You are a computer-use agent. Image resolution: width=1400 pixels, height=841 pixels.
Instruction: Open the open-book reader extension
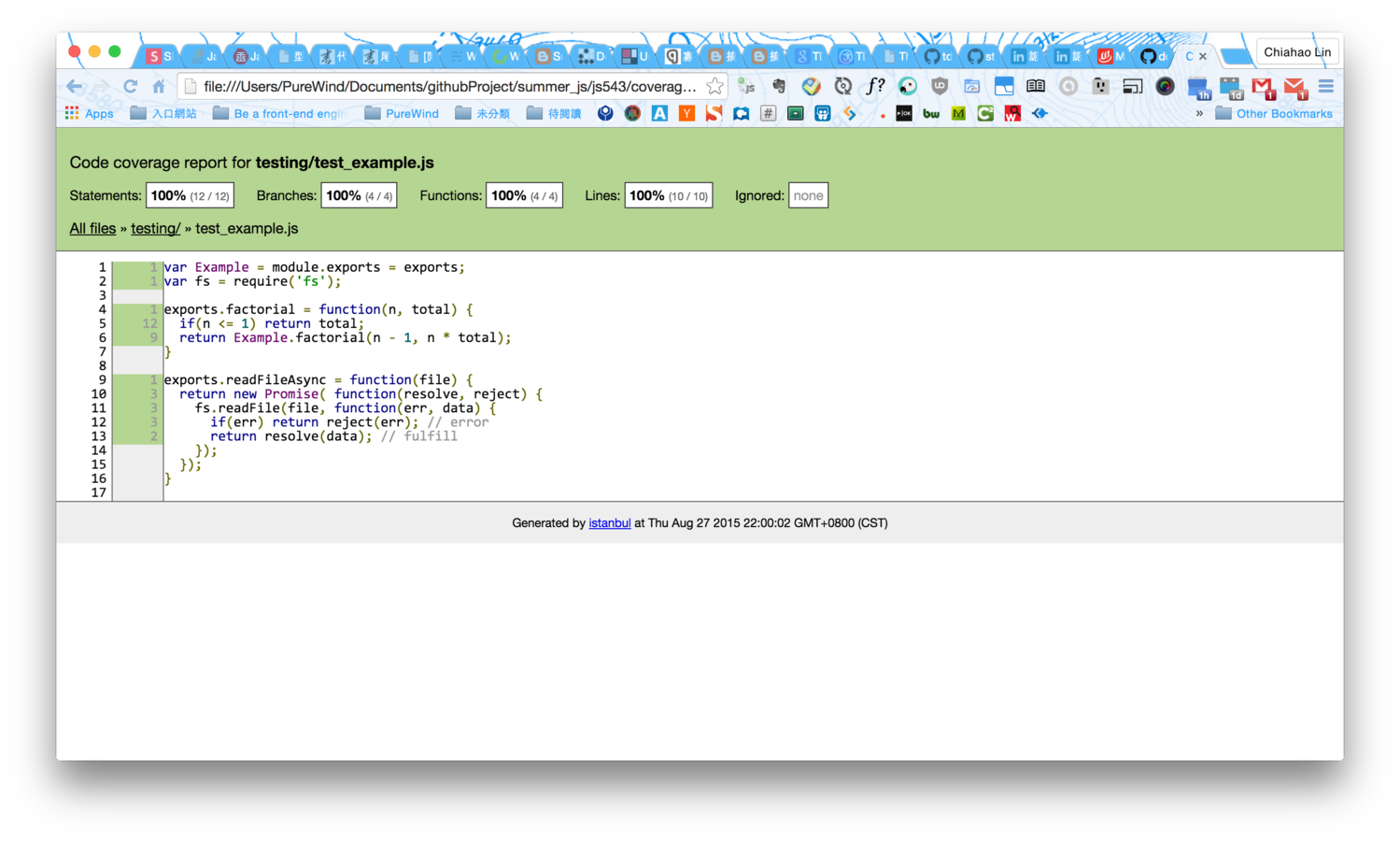point(1036,87)
